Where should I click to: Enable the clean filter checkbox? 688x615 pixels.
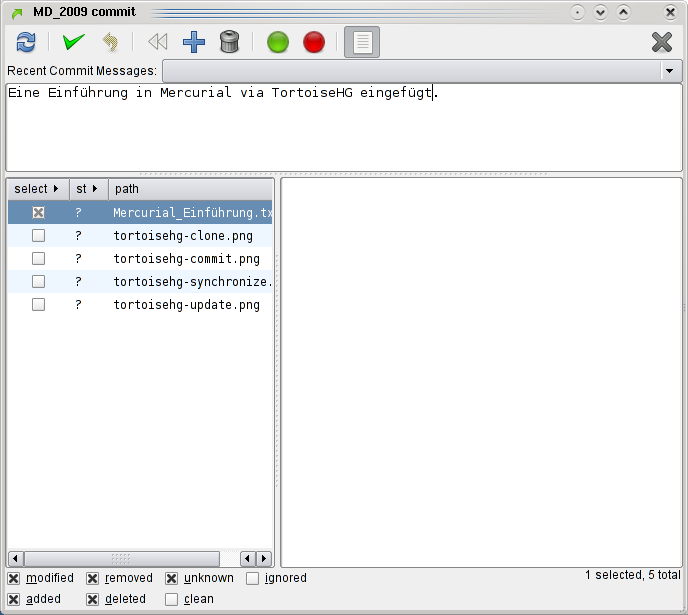[172, 599]
